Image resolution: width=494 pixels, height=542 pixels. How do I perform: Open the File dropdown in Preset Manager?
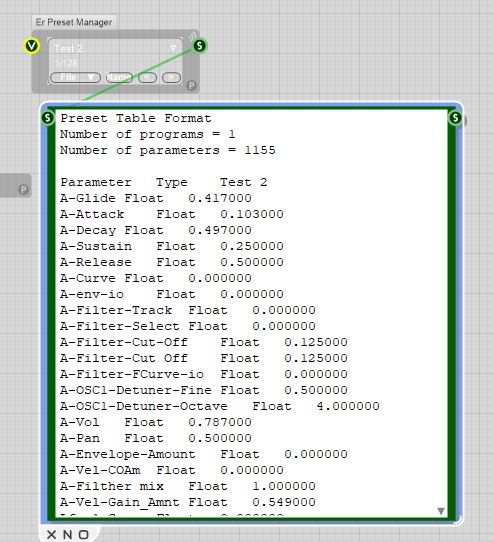tap(75, 77)
